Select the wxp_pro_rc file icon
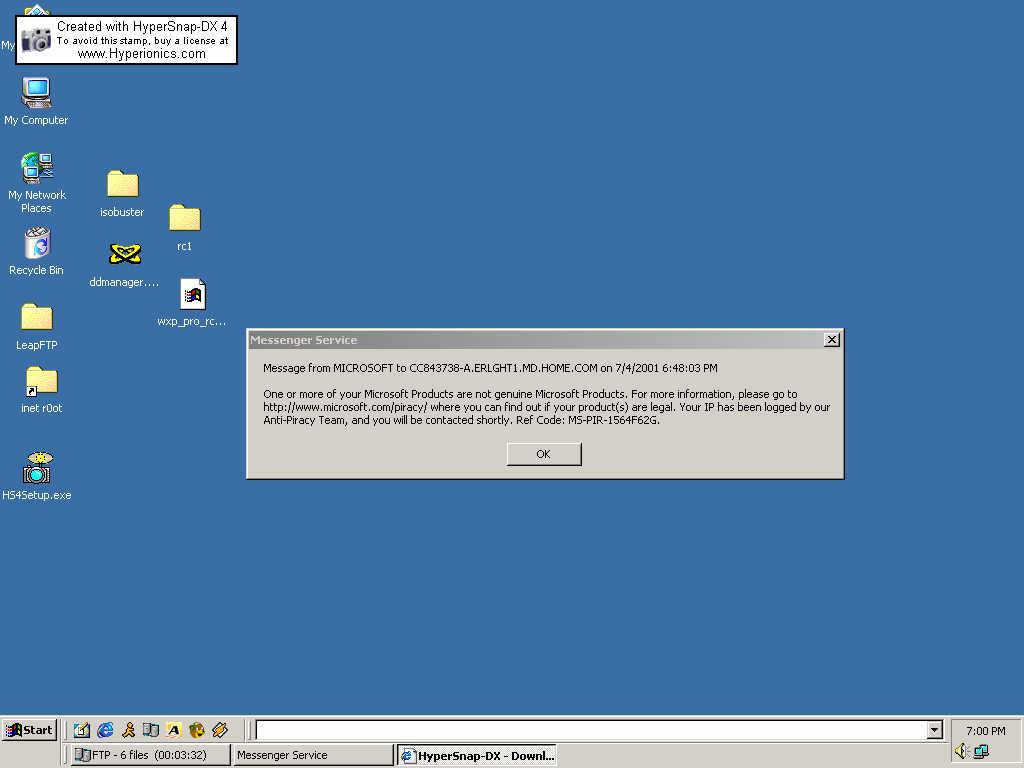Image resolution: width=1024 pixels, height=768 pixels. click(192, 302)
